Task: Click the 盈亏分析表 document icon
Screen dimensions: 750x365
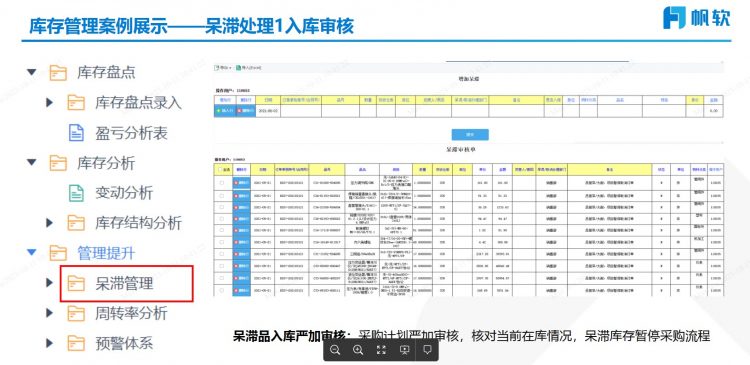Action: click(x=77, y=133)
